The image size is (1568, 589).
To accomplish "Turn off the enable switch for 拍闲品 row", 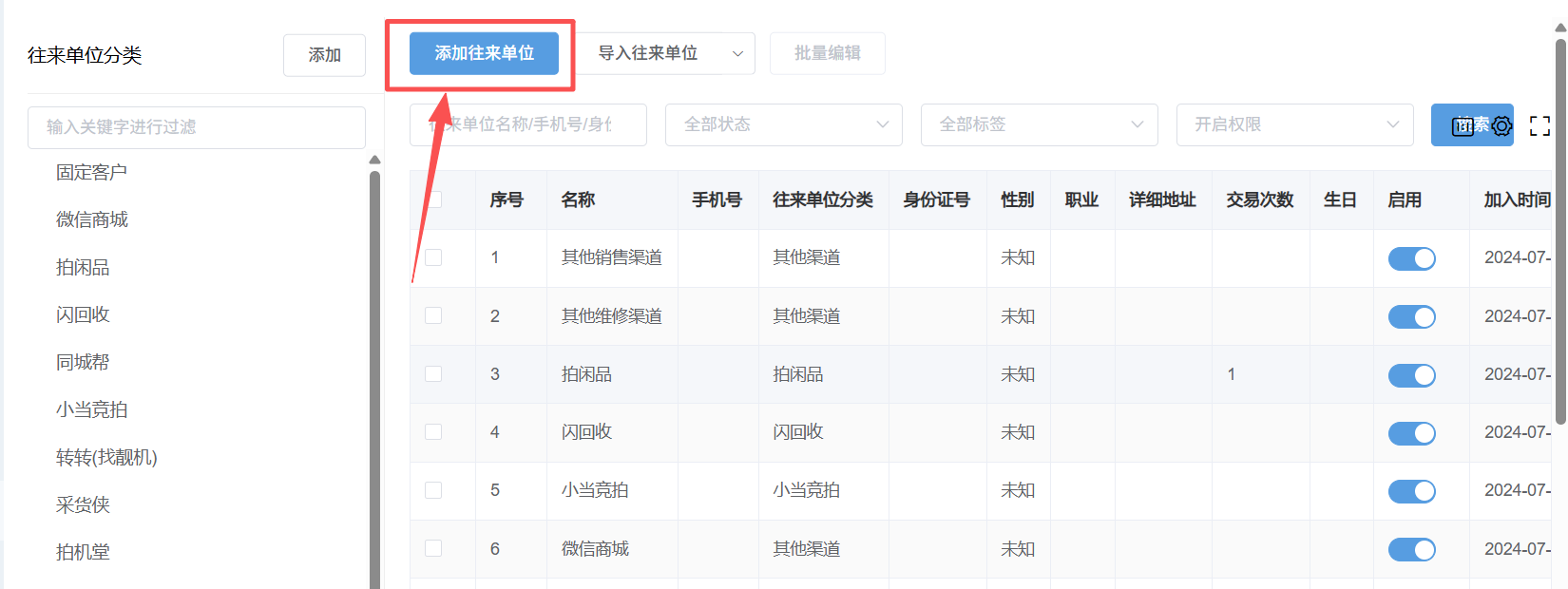I will [x=1411, y=375].
